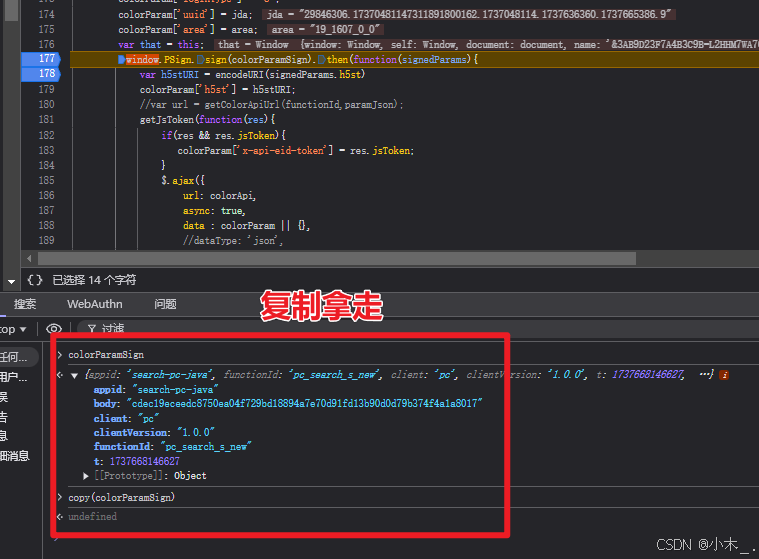Click the client value "pc"
The image size is (759, 559).
point(148,418)
